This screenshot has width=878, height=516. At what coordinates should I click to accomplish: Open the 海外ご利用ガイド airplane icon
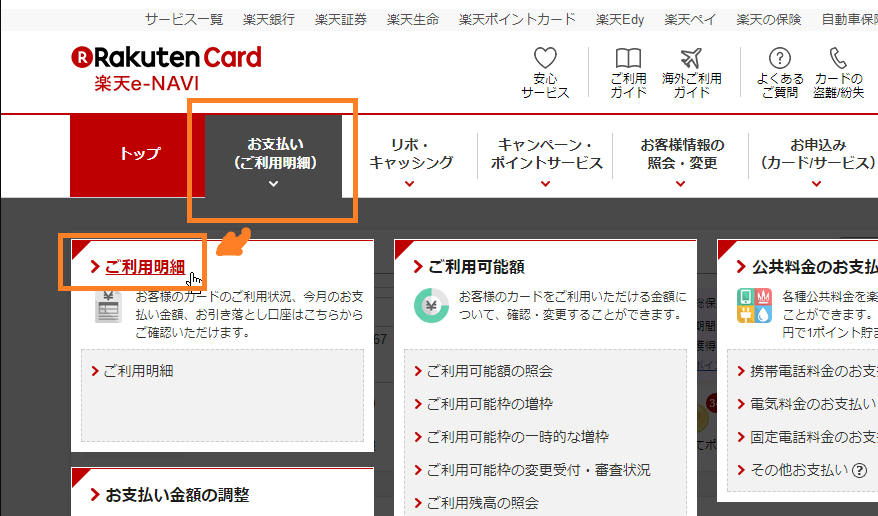pos(691,58)
